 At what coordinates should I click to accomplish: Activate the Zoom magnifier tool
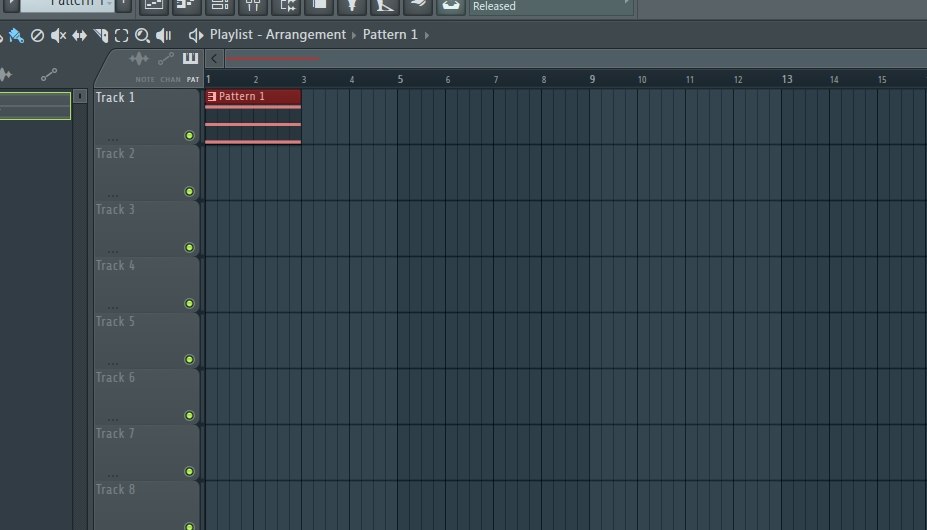pyautogui.click(x=142, y=35)
